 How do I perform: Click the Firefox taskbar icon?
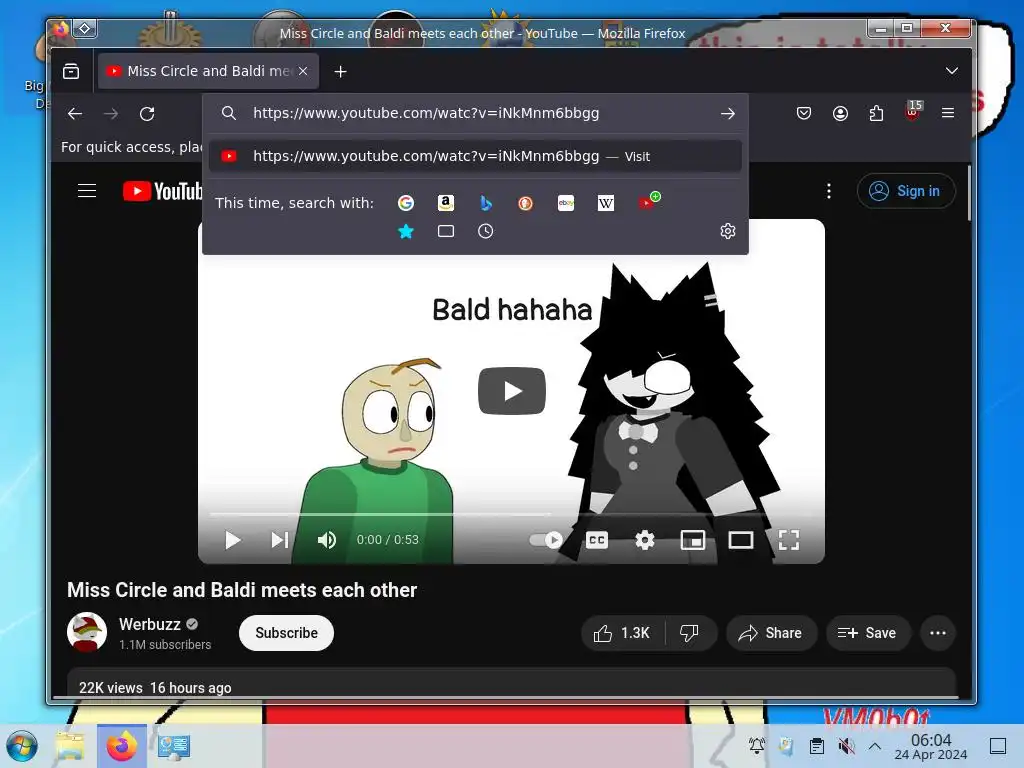pos(122,746)
